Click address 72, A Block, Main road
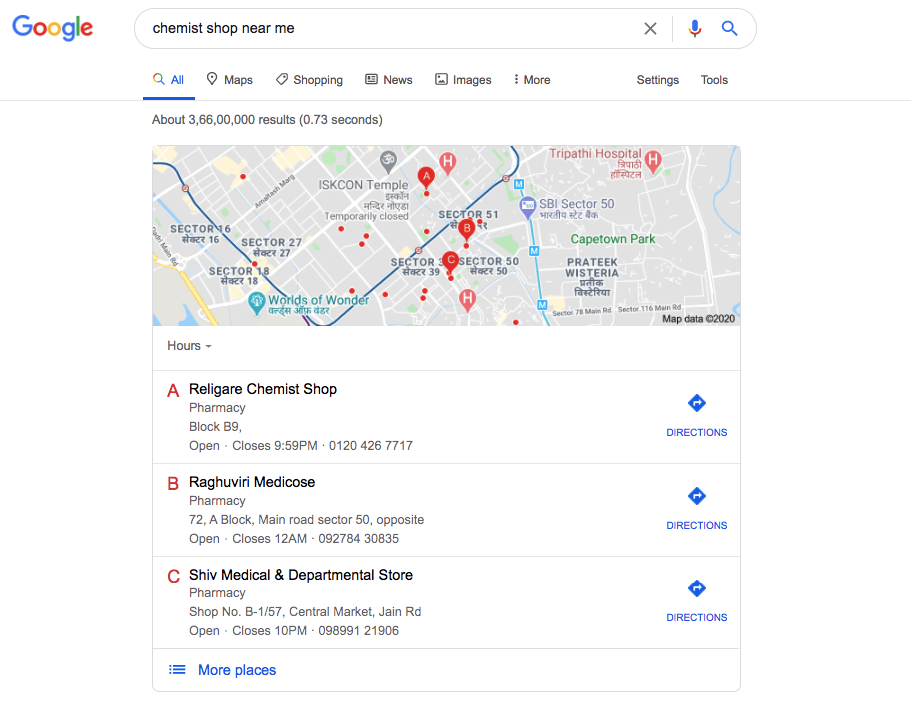The image size is (911, 710). 306,519
